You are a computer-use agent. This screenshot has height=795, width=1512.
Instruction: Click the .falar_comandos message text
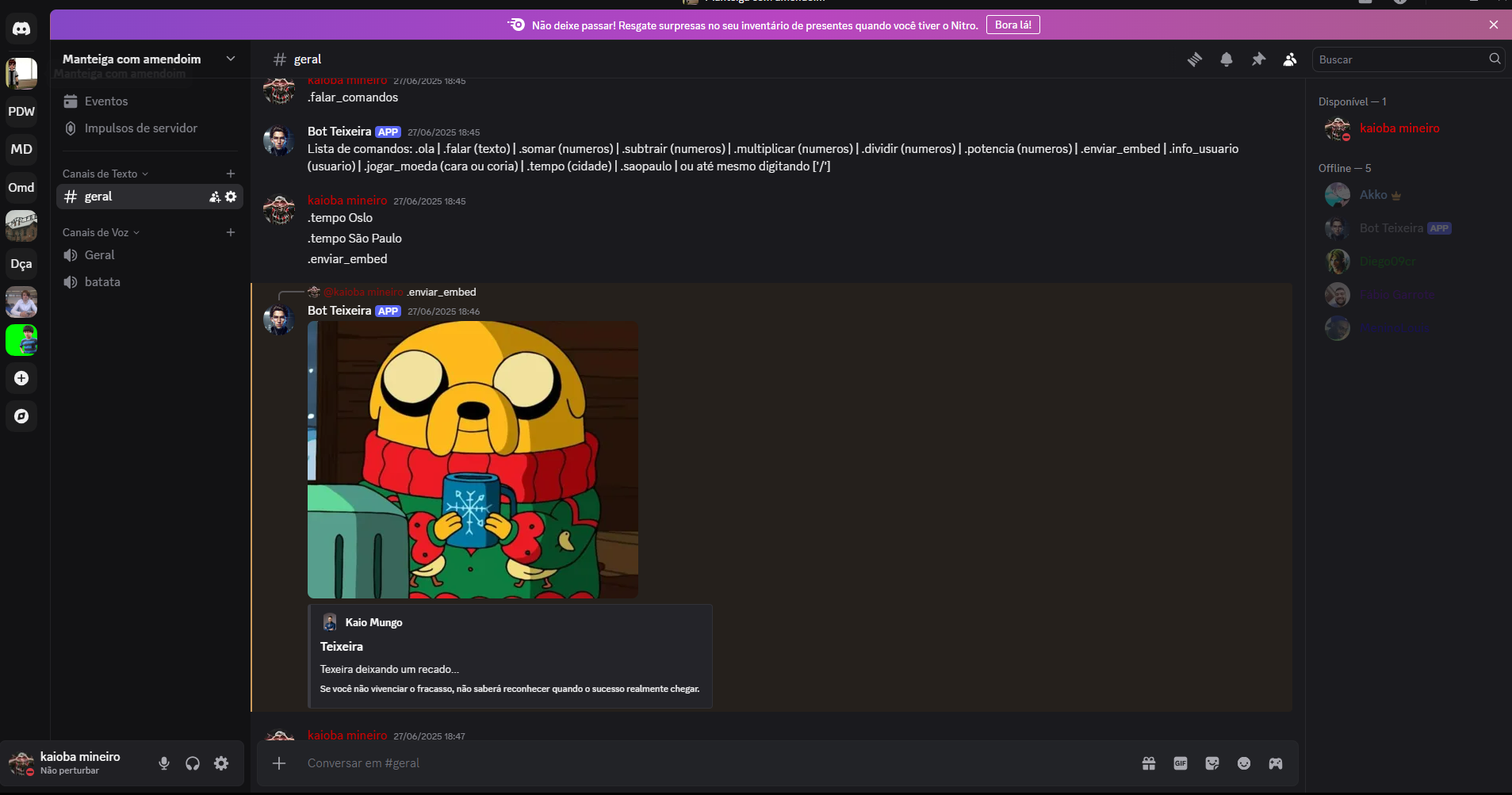pyautogui.click(x=353, y=97)
